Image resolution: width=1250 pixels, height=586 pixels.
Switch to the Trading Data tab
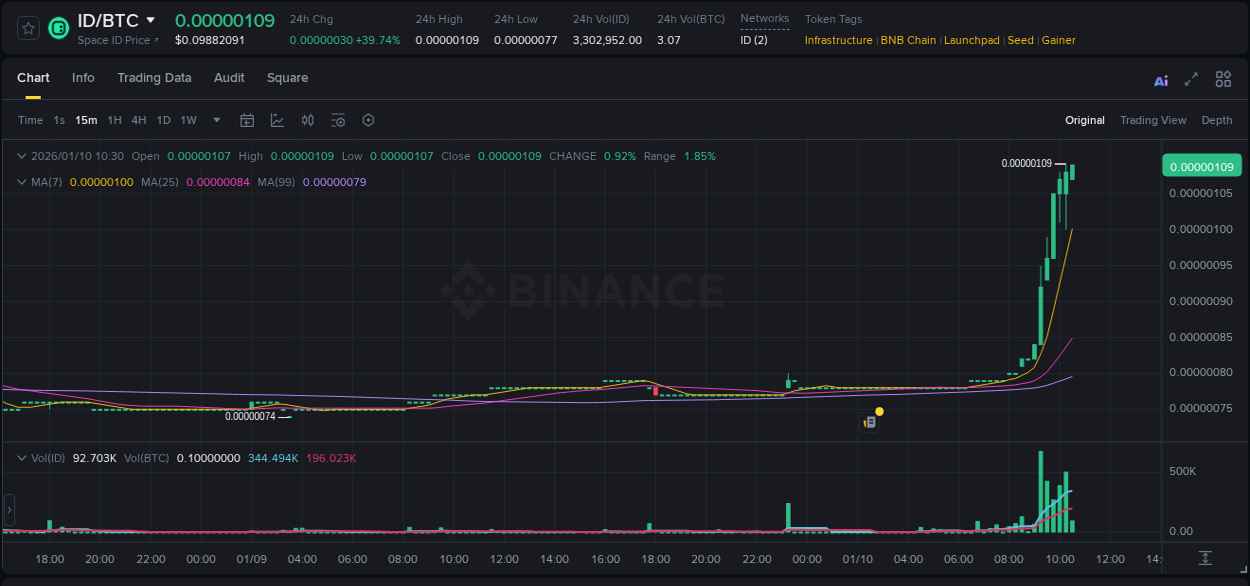(x=154, y=78)
